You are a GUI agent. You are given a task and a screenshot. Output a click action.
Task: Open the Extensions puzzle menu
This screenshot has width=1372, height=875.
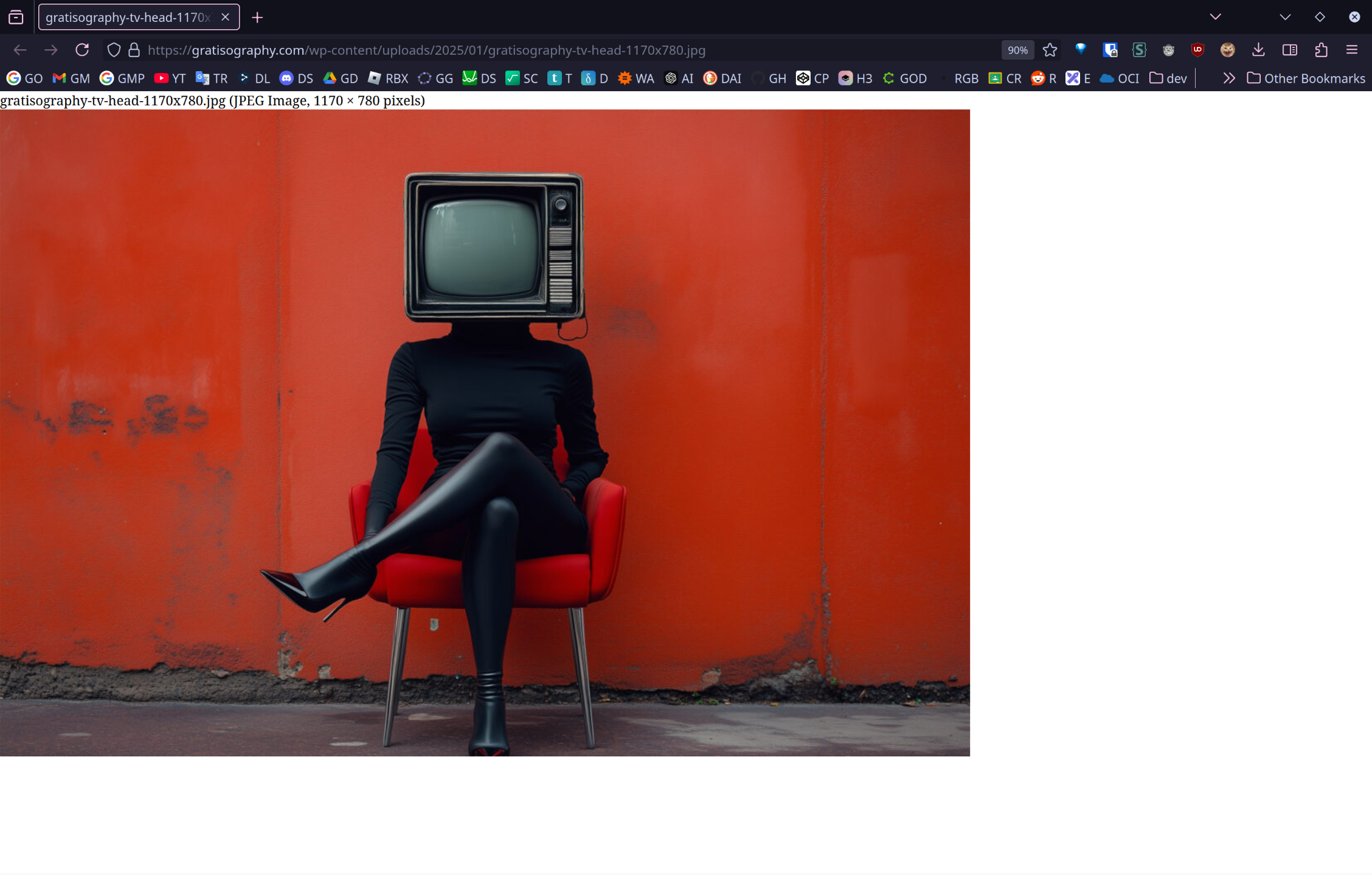pyautogui.click(x=1321, y=50)
